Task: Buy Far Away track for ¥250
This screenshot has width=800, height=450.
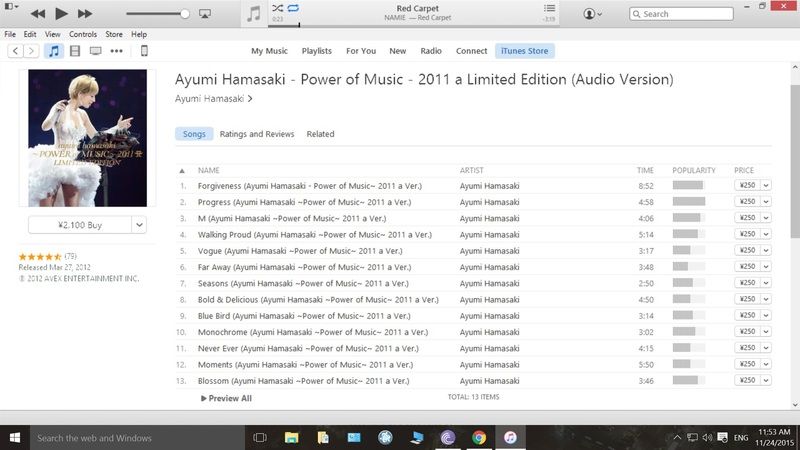Action: pos(747,266)
